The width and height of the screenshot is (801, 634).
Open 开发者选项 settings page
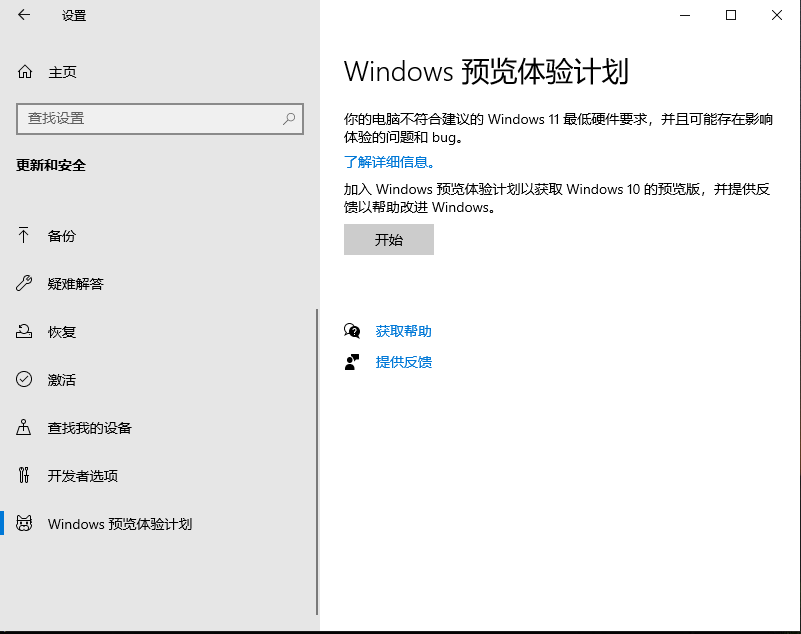[x=158, y=476]
